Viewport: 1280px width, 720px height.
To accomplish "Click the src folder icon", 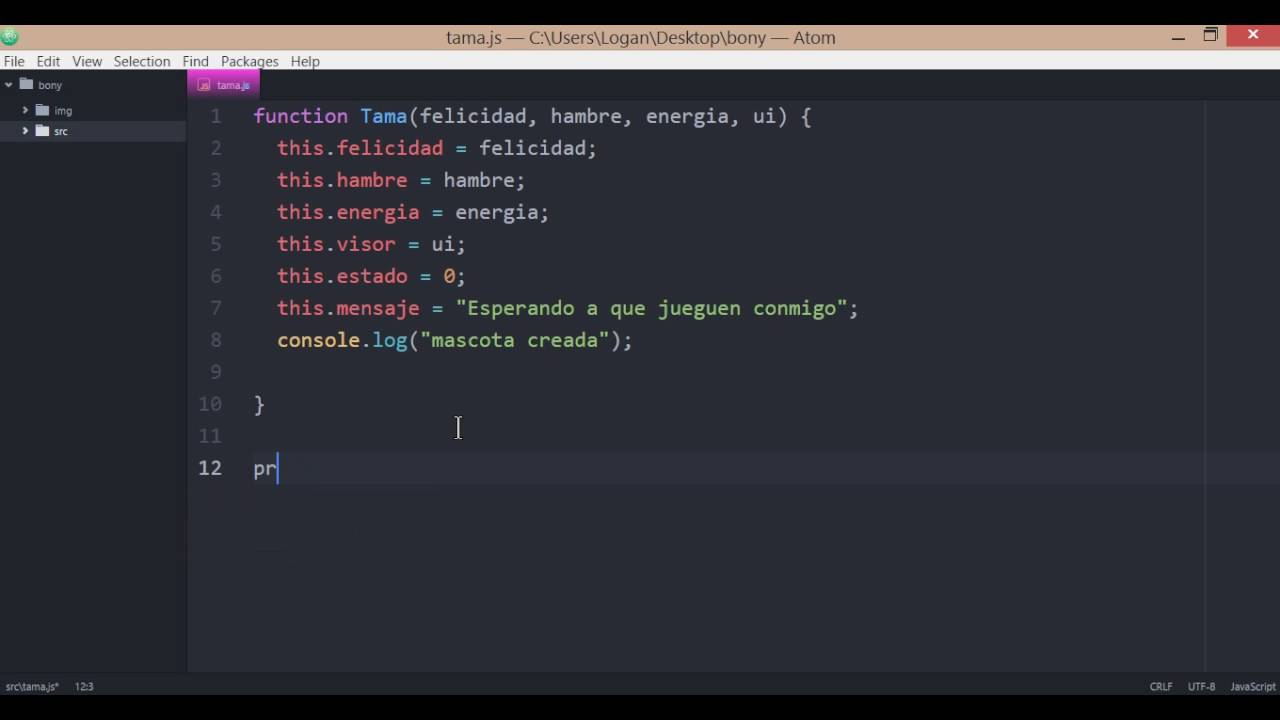I will click(x=42, y=131).
